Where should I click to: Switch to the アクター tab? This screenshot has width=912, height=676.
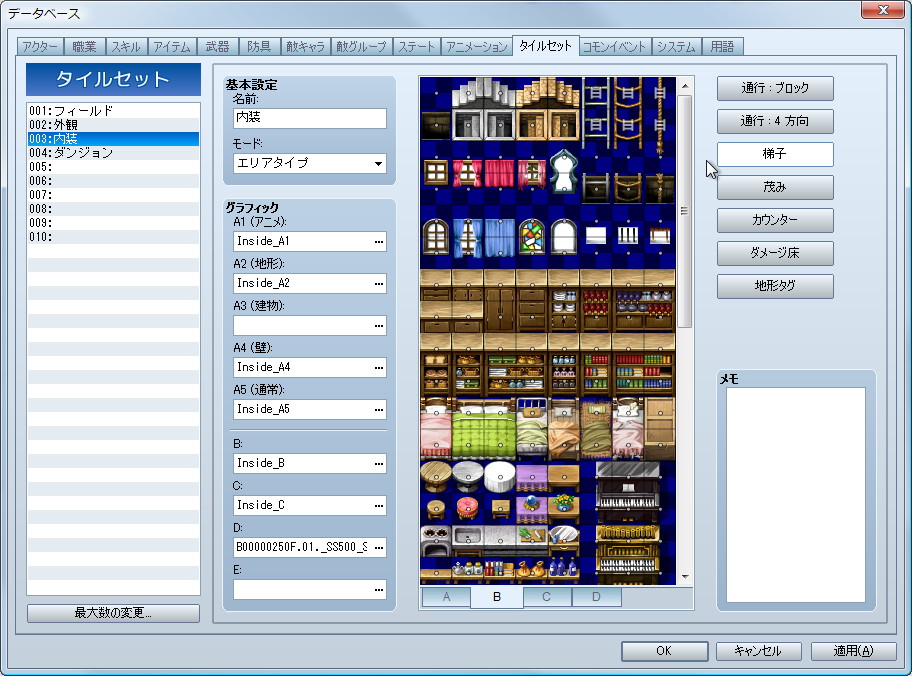[x=40, y=47]
